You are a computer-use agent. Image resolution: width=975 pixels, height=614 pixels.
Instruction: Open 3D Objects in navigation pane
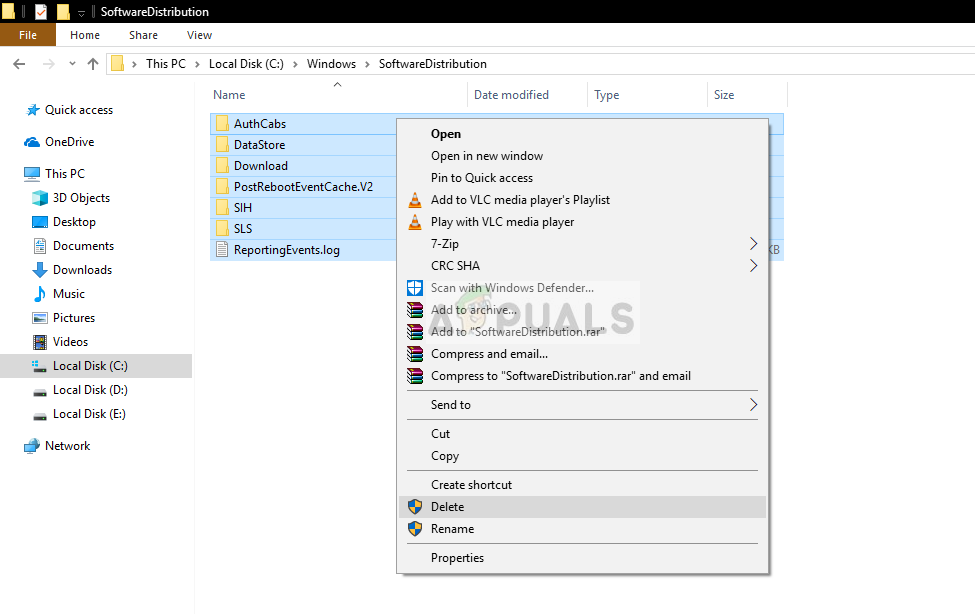coord(81,198)
